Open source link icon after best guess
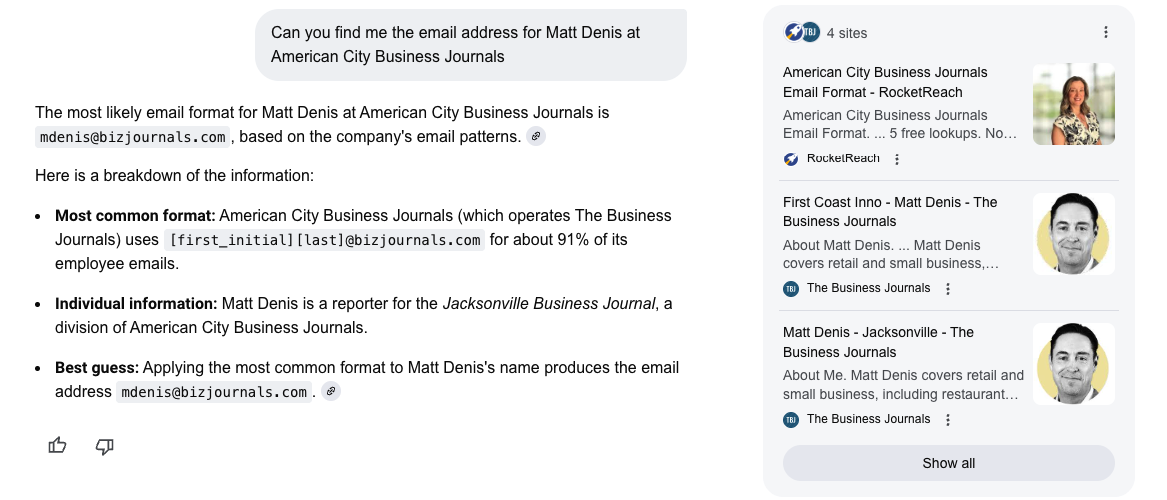 click(x=331, y=392)
